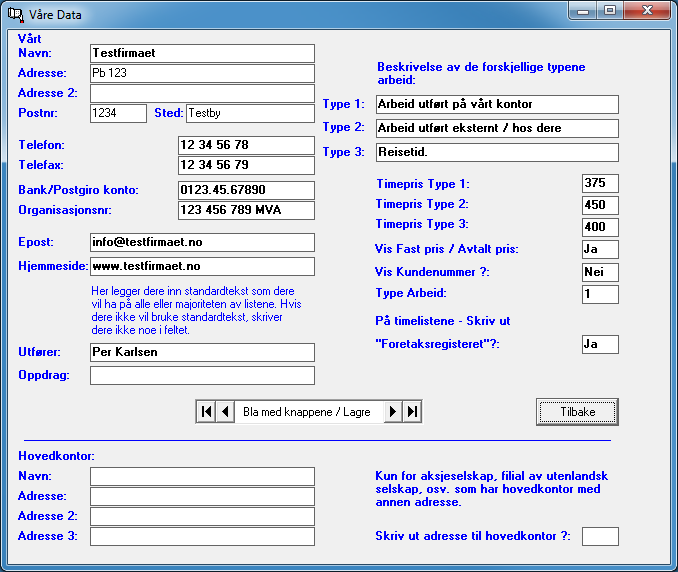
Task: Click the Navn field containing Testfirmaet
Action: tap(202, 53)
